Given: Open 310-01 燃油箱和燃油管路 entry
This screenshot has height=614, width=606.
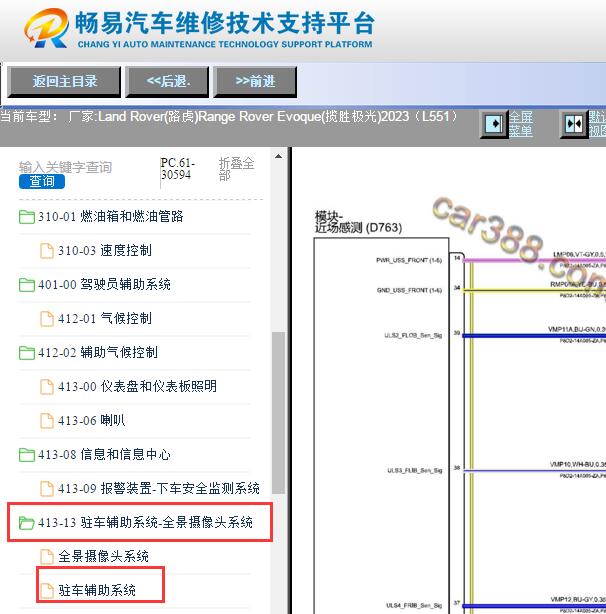Looking at the screenshot, I should (x=110, y=217).
